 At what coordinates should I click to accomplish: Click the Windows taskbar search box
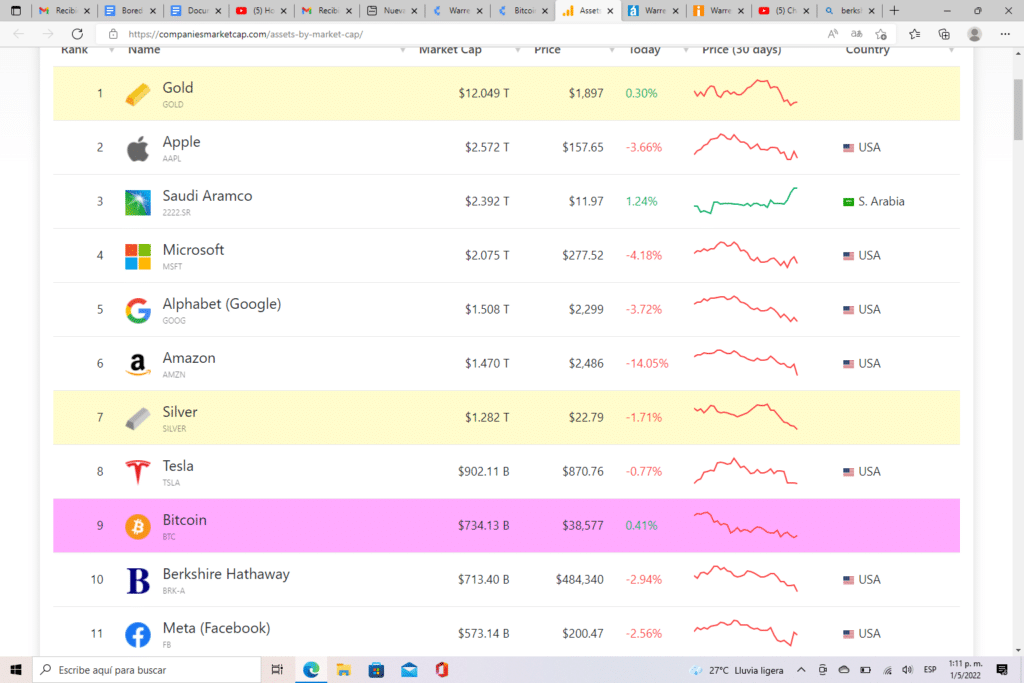(147, 670)
